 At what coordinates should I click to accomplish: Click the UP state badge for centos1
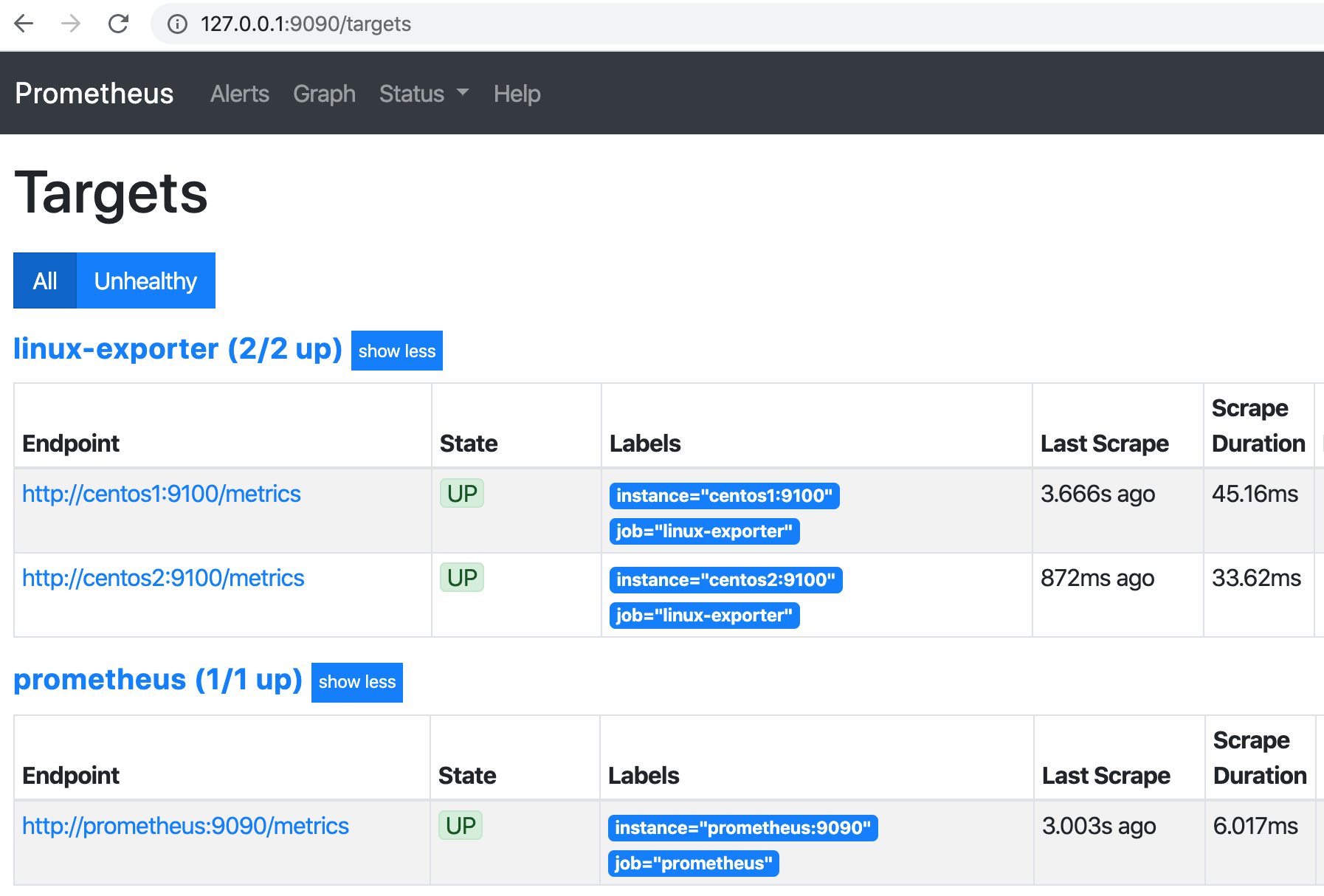462,494
